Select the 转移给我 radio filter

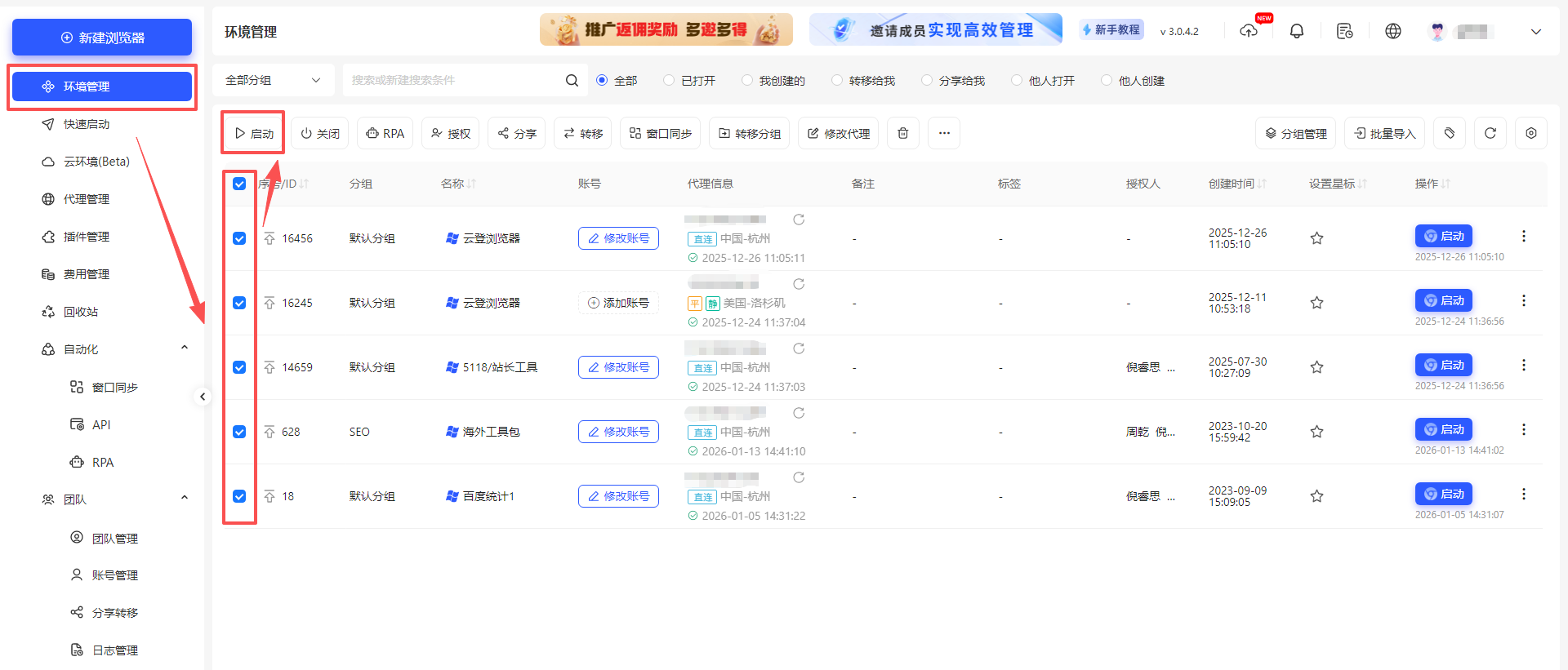coord(837,80)
